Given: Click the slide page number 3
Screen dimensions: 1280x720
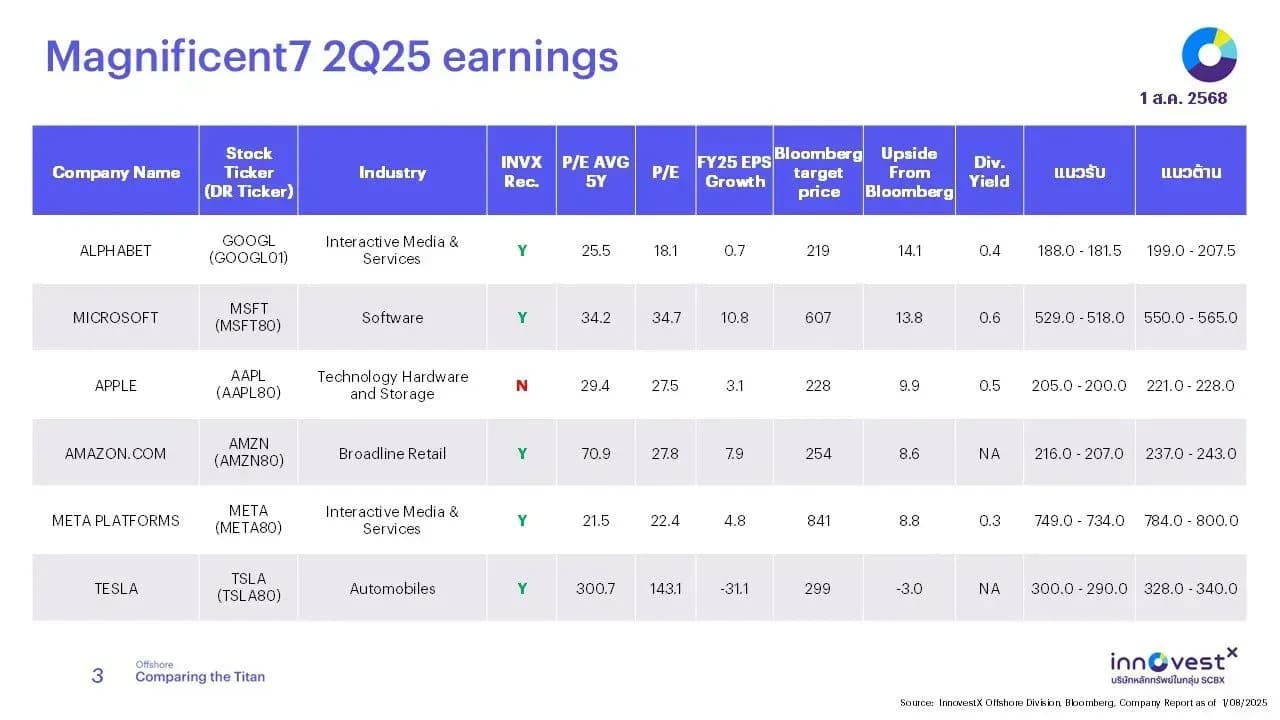Looking at the screenshot, I should tap(97, 676).
